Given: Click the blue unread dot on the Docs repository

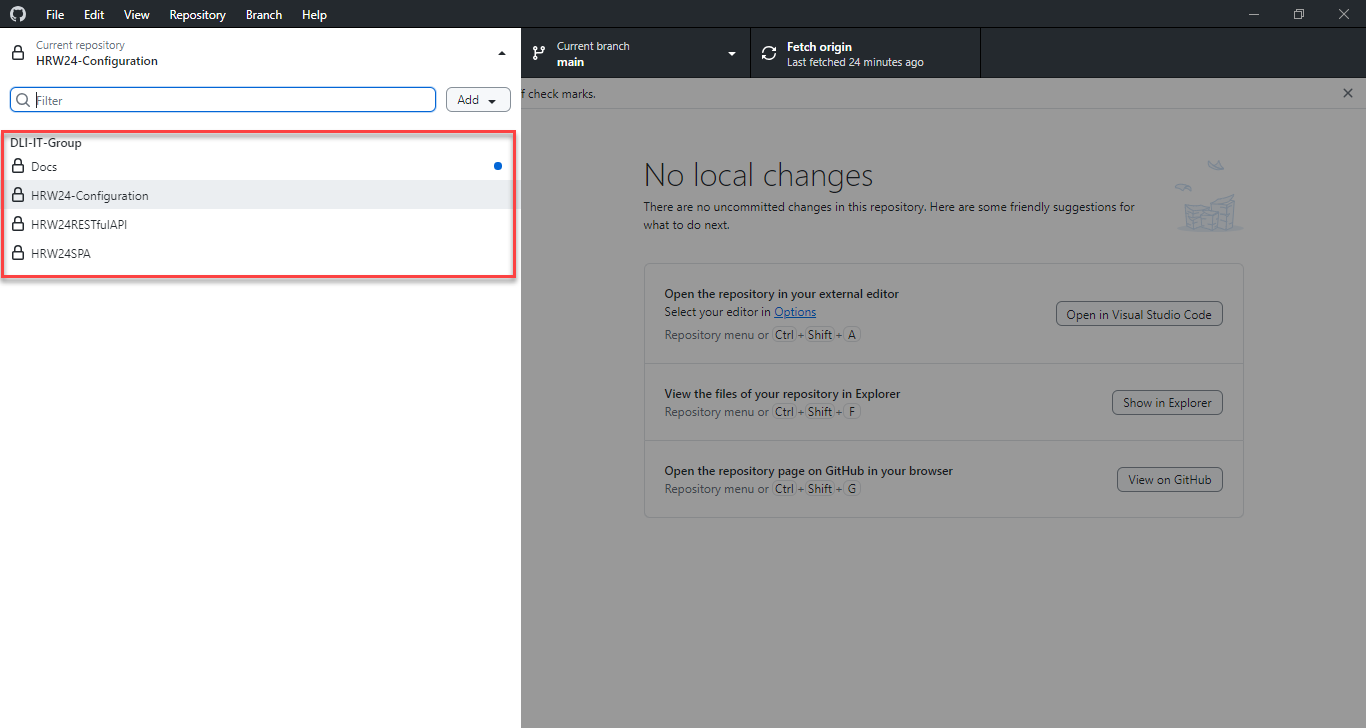Looking at the screenshot, I should point(497,166).
